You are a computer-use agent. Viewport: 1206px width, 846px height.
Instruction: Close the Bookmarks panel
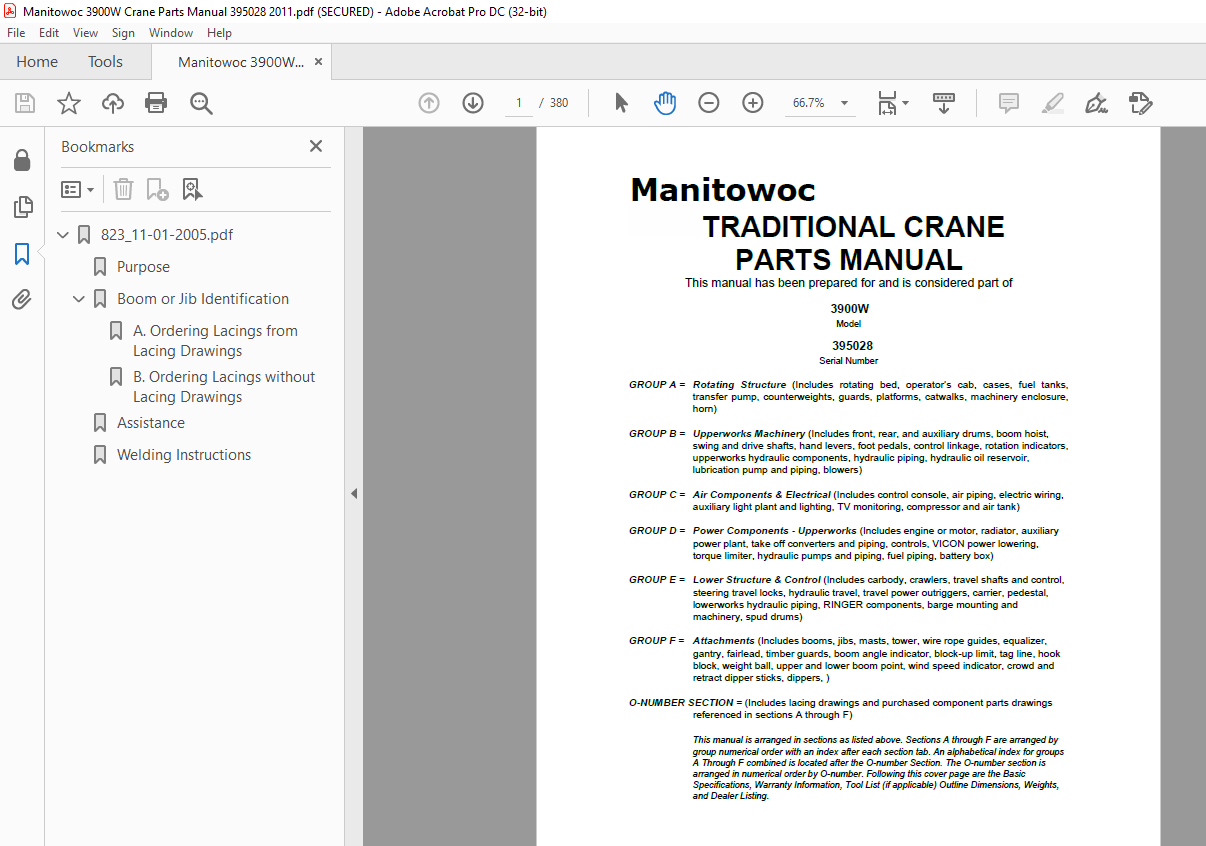316,146
